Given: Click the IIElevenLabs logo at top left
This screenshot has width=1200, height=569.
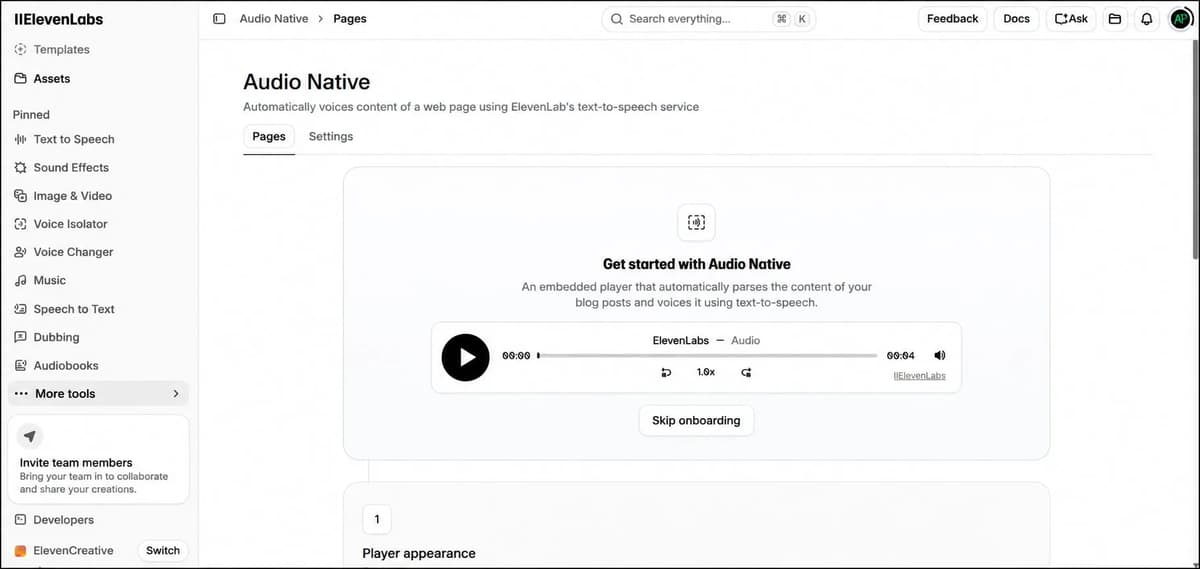Looking at the screenshot, I should (x=59, y=19).
